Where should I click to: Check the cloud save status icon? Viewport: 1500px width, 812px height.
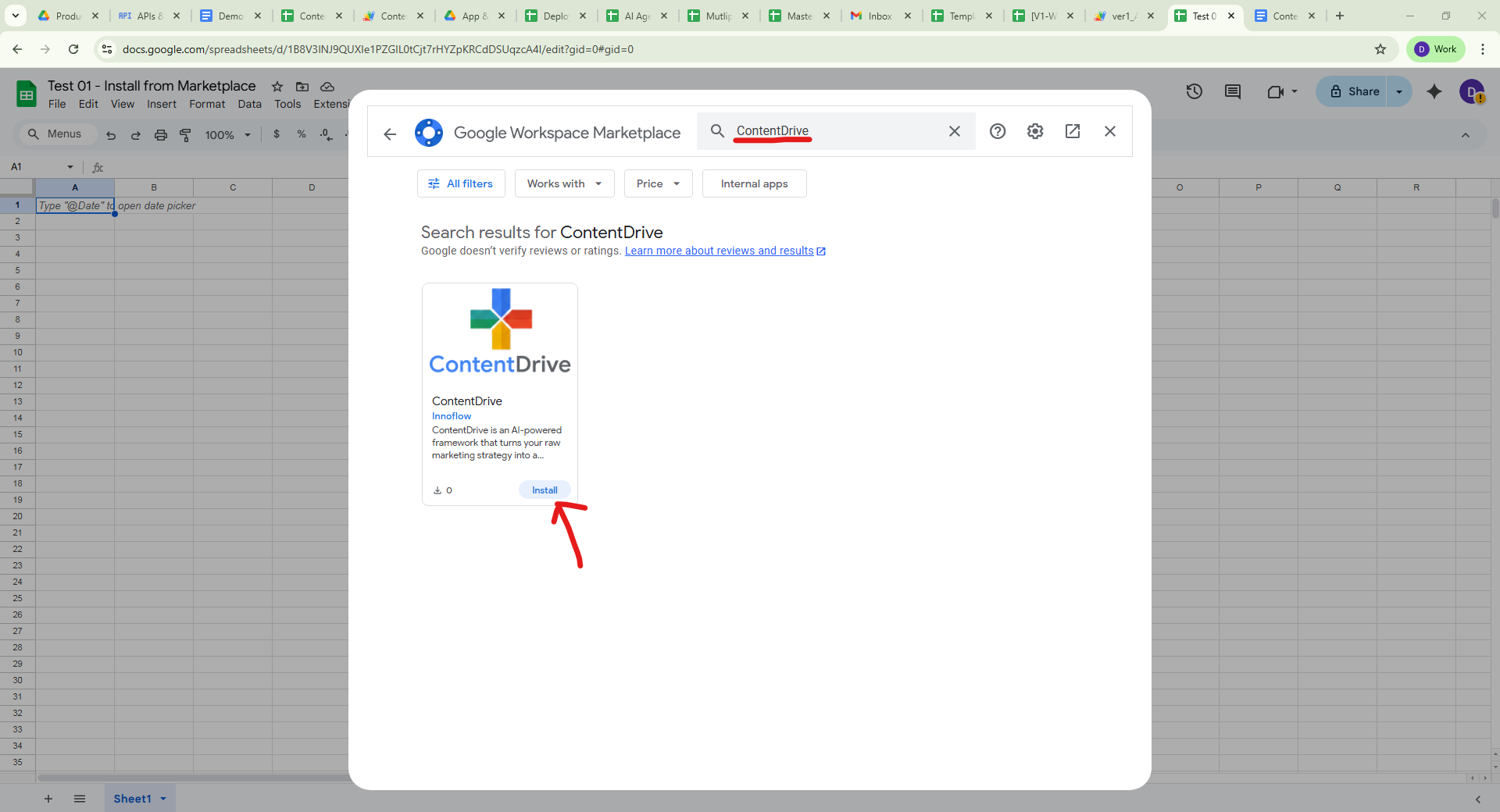pos(327,87)
